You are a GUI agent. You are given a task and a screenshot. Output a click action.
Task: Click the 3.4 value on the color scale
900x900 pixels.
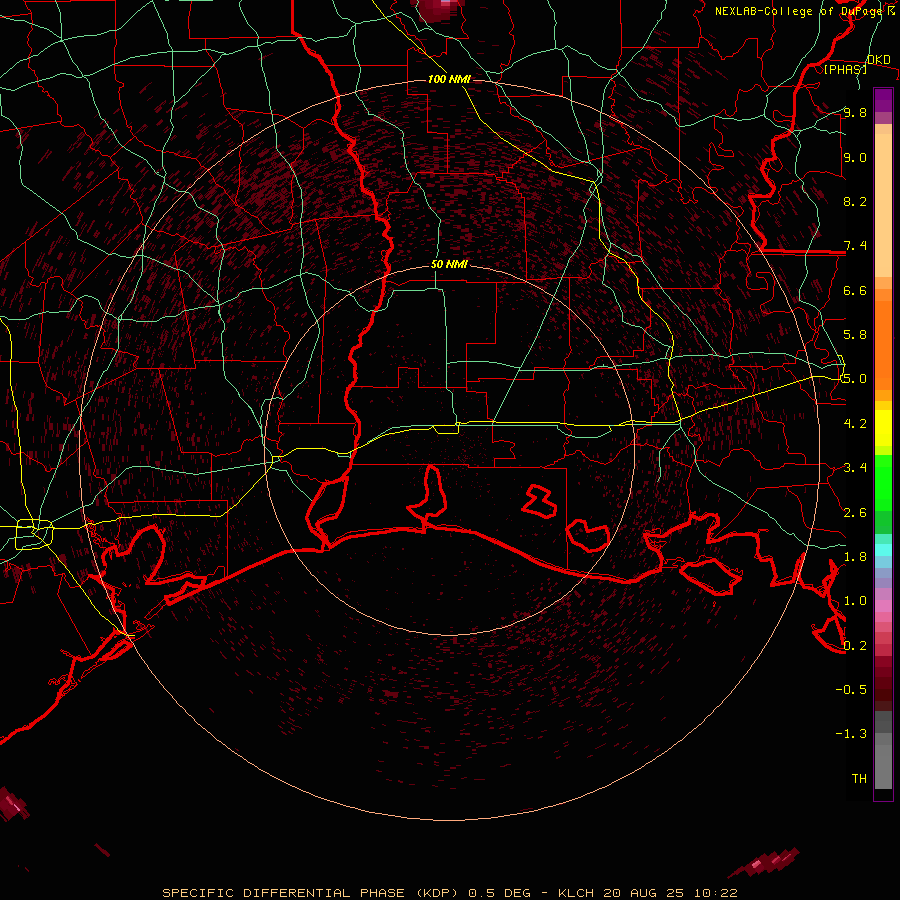point(855,468)
